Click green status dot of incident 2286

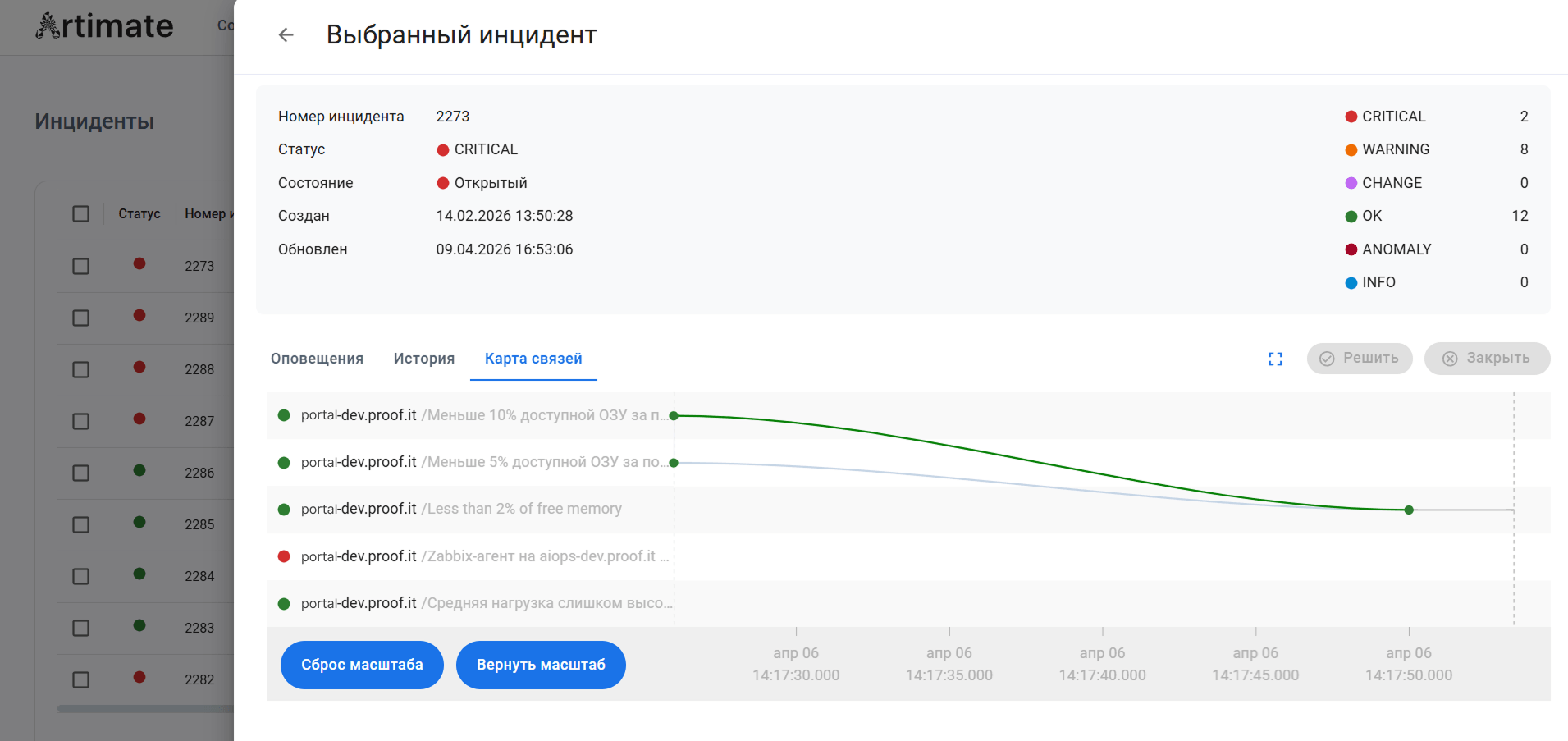click(x=139, y=471)
